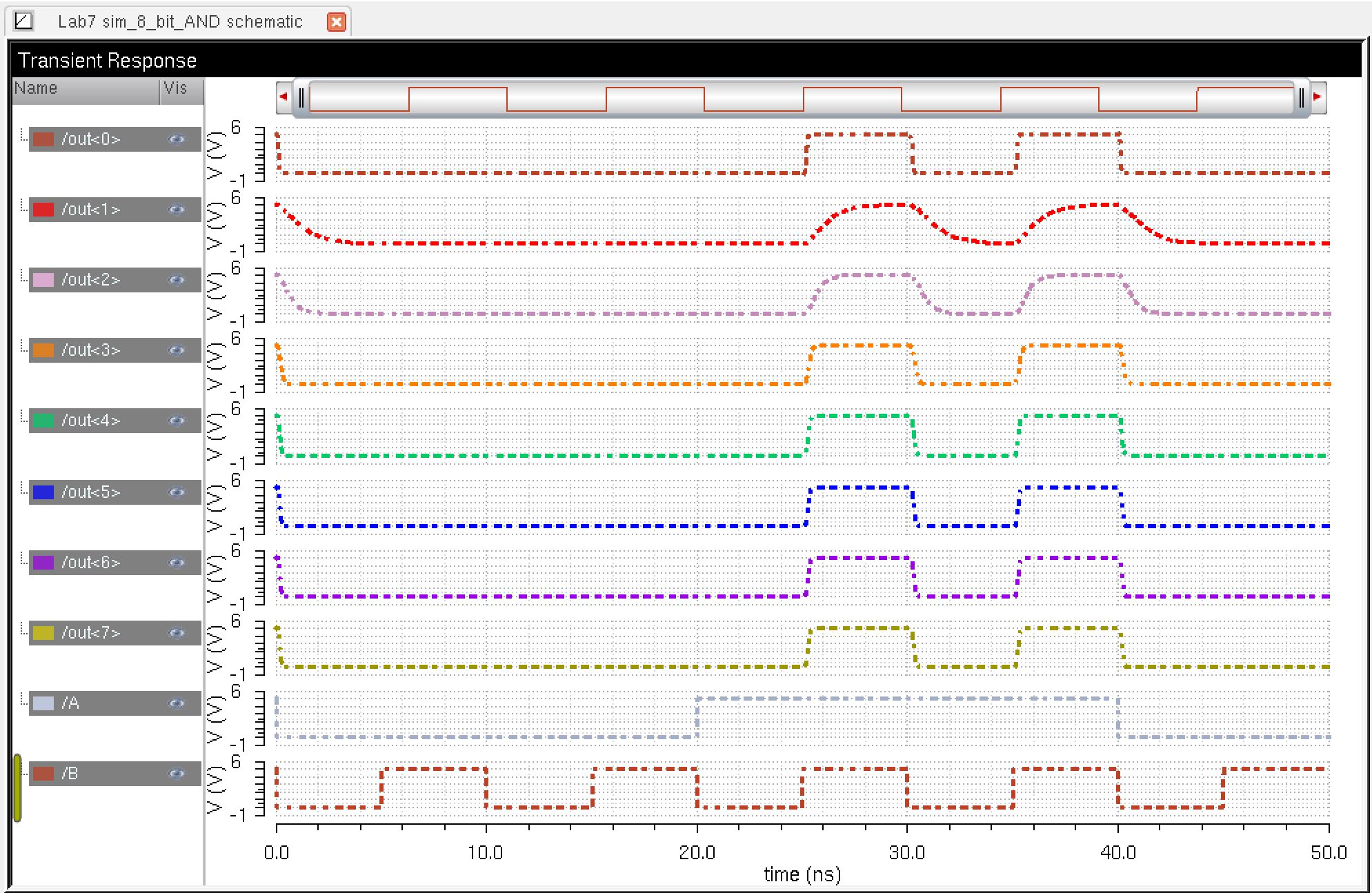Select the /B signal name
Image resolution: width=1372 pixels, height=893 pixels.
(70, 774)
